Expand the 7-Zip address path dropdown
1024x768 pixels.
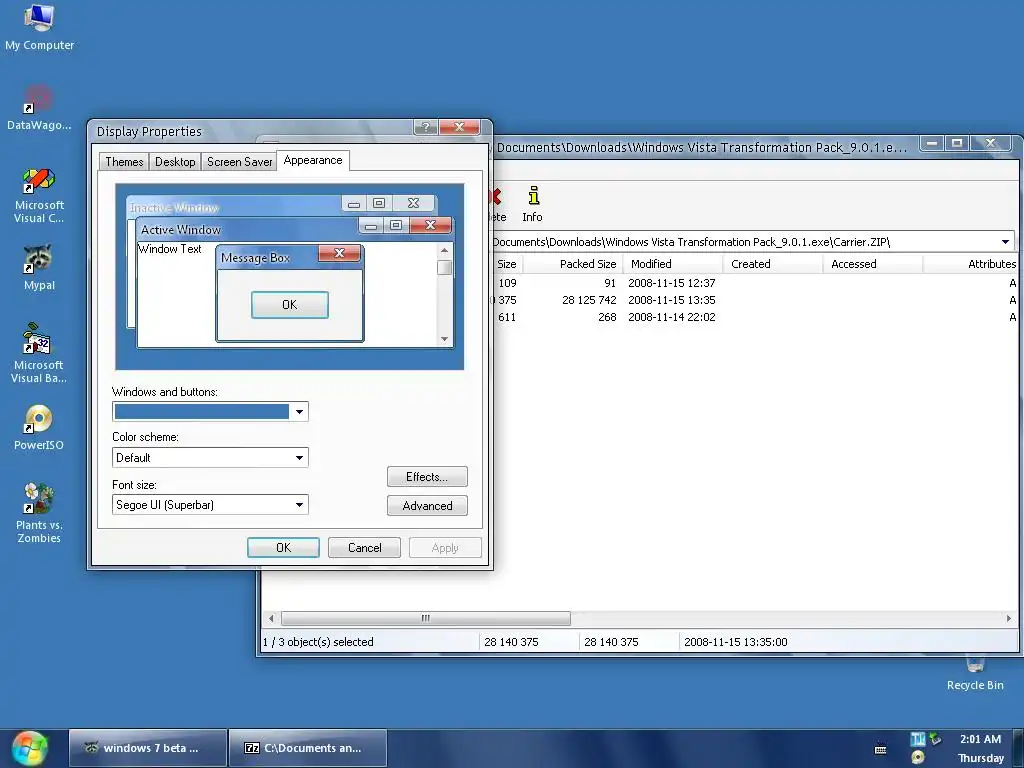pyautogui.click(x=1005, y=242)
